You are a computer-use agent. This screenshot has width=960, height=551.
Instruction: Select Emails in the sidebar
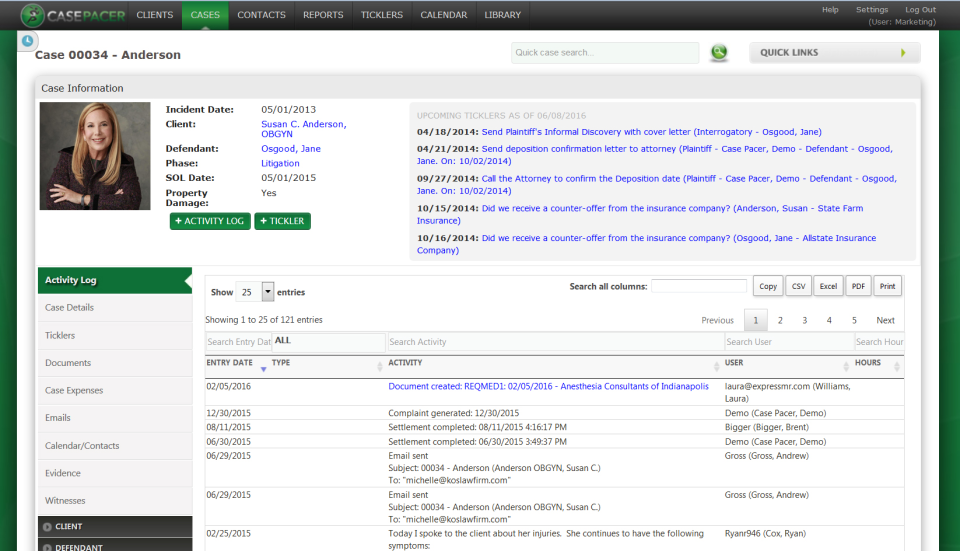[115, 418]
